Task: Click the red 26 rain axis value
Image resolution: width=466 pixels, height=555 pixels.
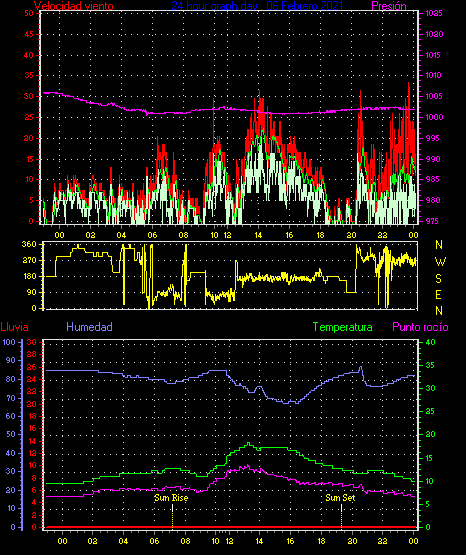Action: pyautogui.click(x=32, y=367)
